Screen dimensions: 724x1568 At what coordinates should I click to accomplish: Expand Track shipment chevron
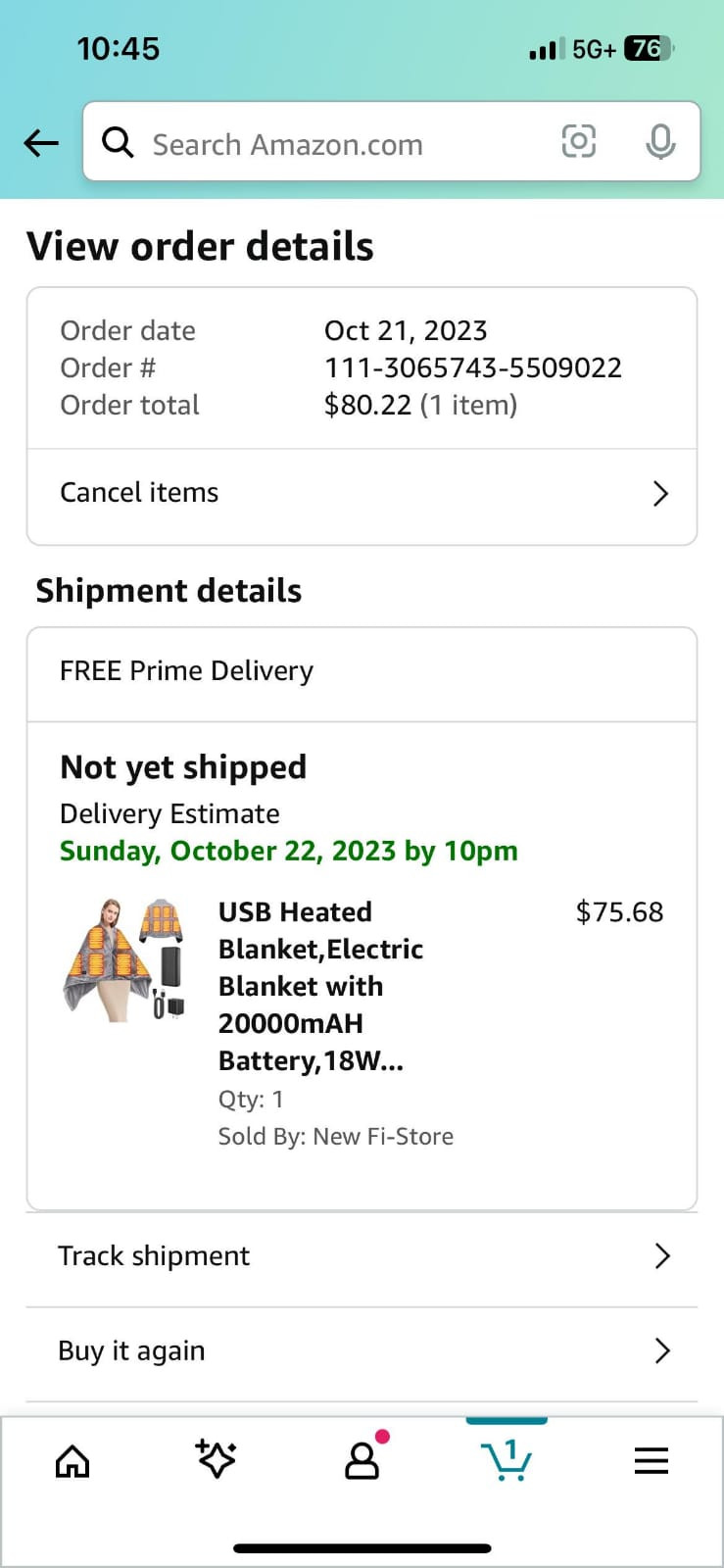[662, 1256]
